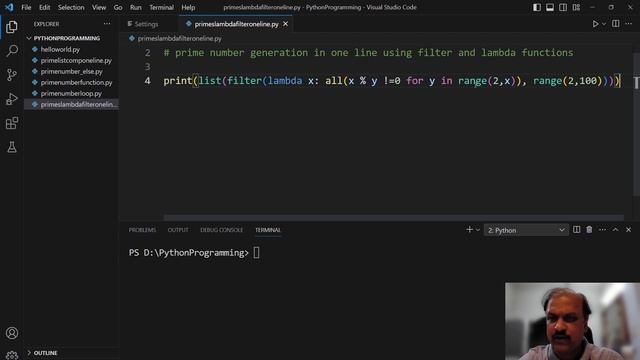Switch to the OUTPUT panel tab
This screenshot has height=360, width=640.
tap(178, 230)
